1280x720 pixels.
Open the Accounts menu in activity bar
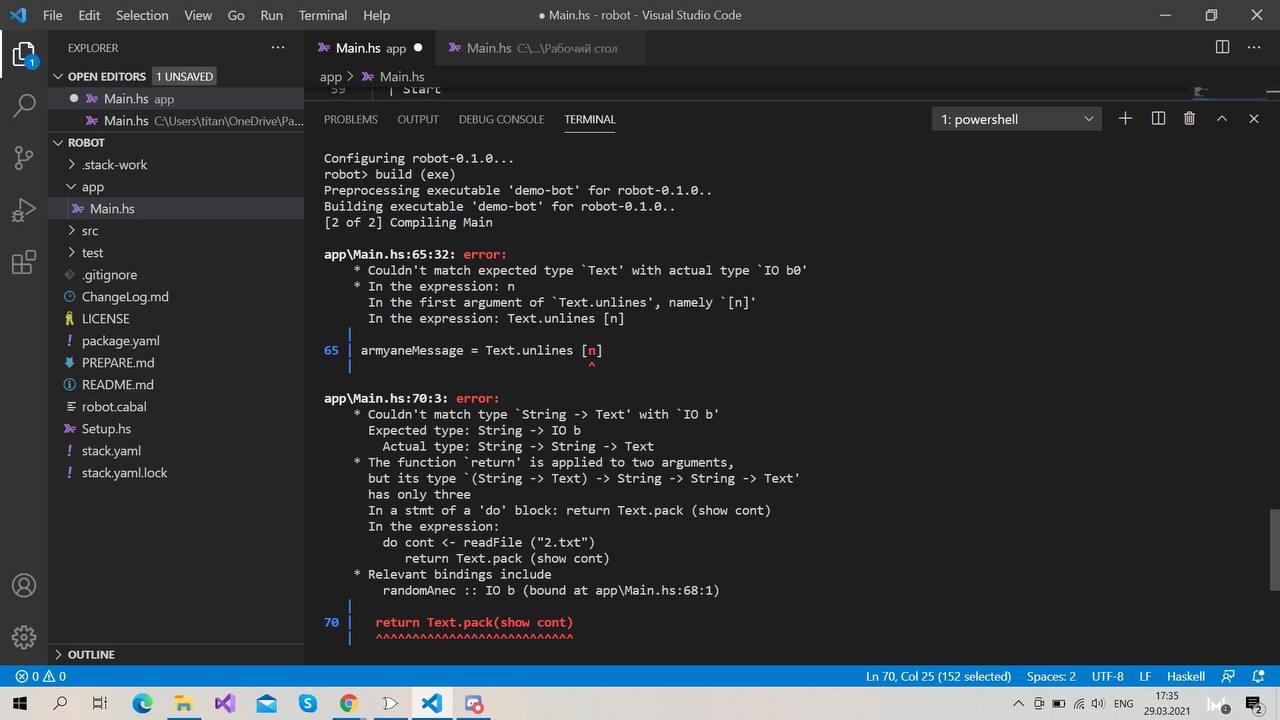coord(24,586)
